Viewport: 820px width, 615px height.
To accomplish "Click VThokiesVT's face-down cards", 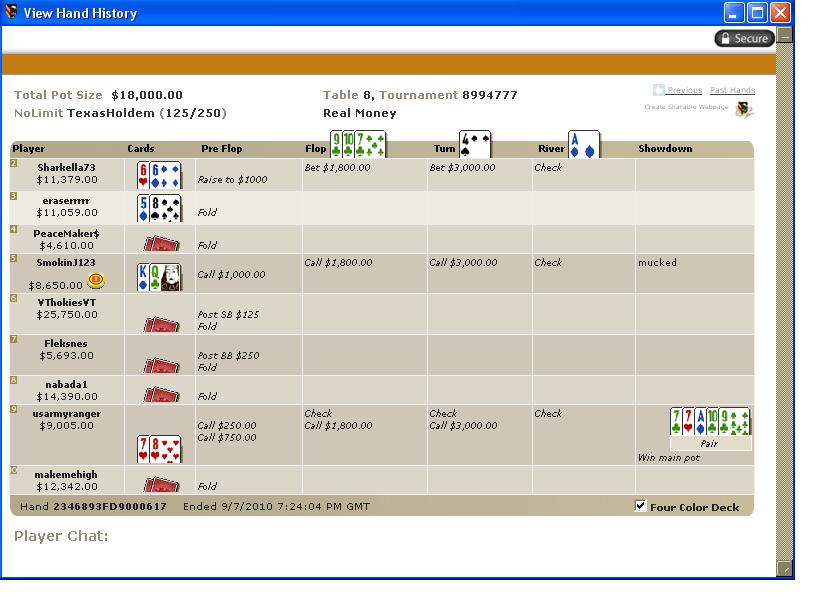I will coord(161,324).
